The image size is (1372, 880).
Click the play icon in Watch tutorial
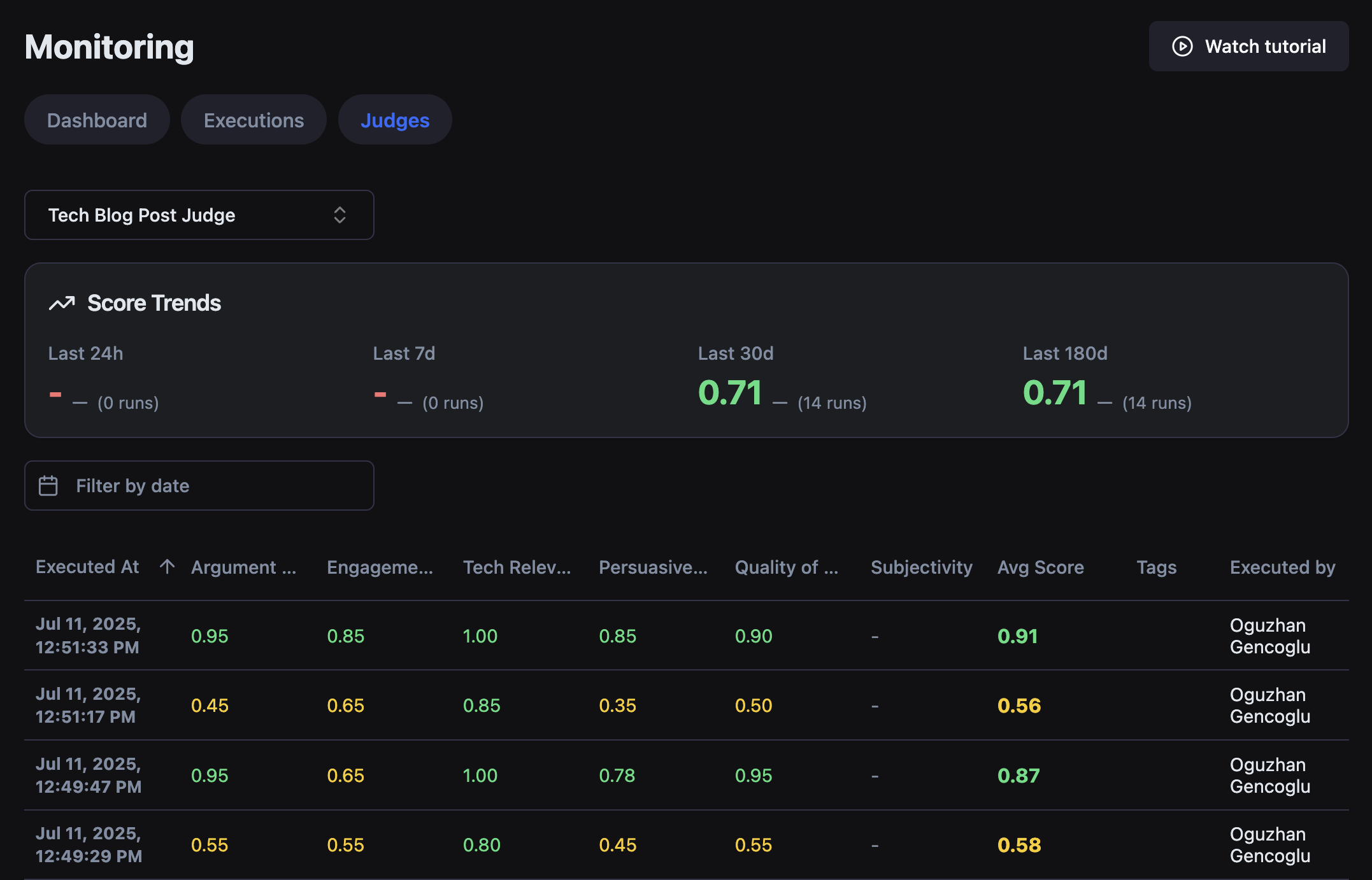pyautogui.click(x=1182, y=46)
